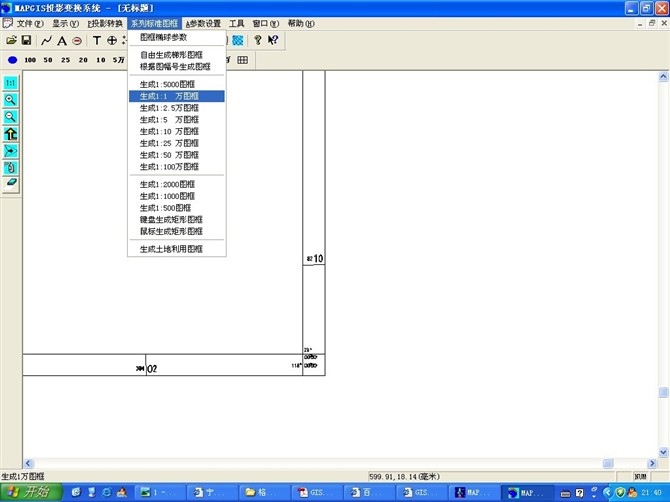
Task: Open the 窗口(W) menu
Action: point(265,23)
